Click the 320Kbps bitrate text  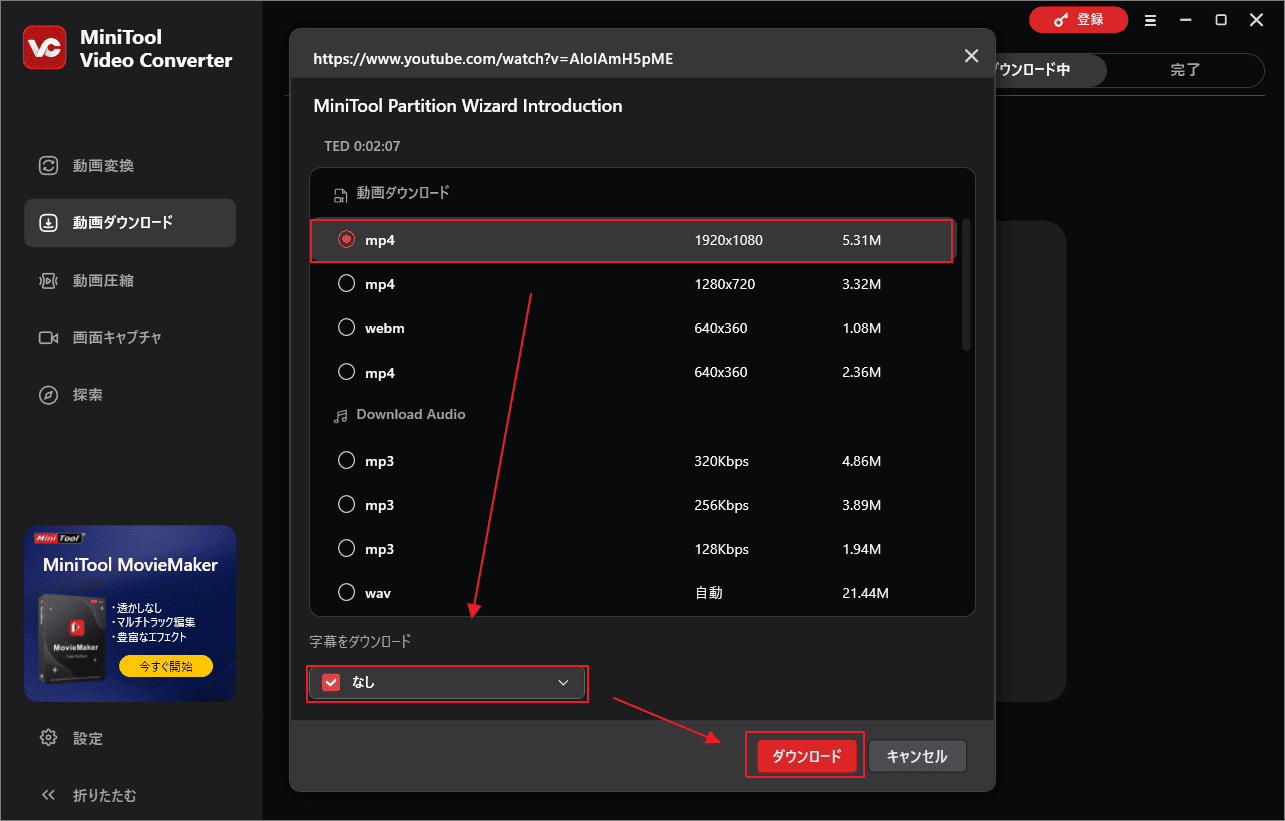pyautogui.click(x=722, y=461)
